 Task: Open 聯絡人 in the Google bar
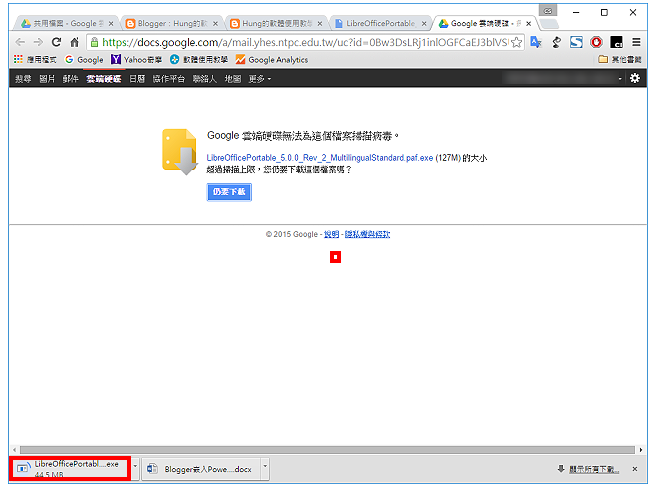204,79
